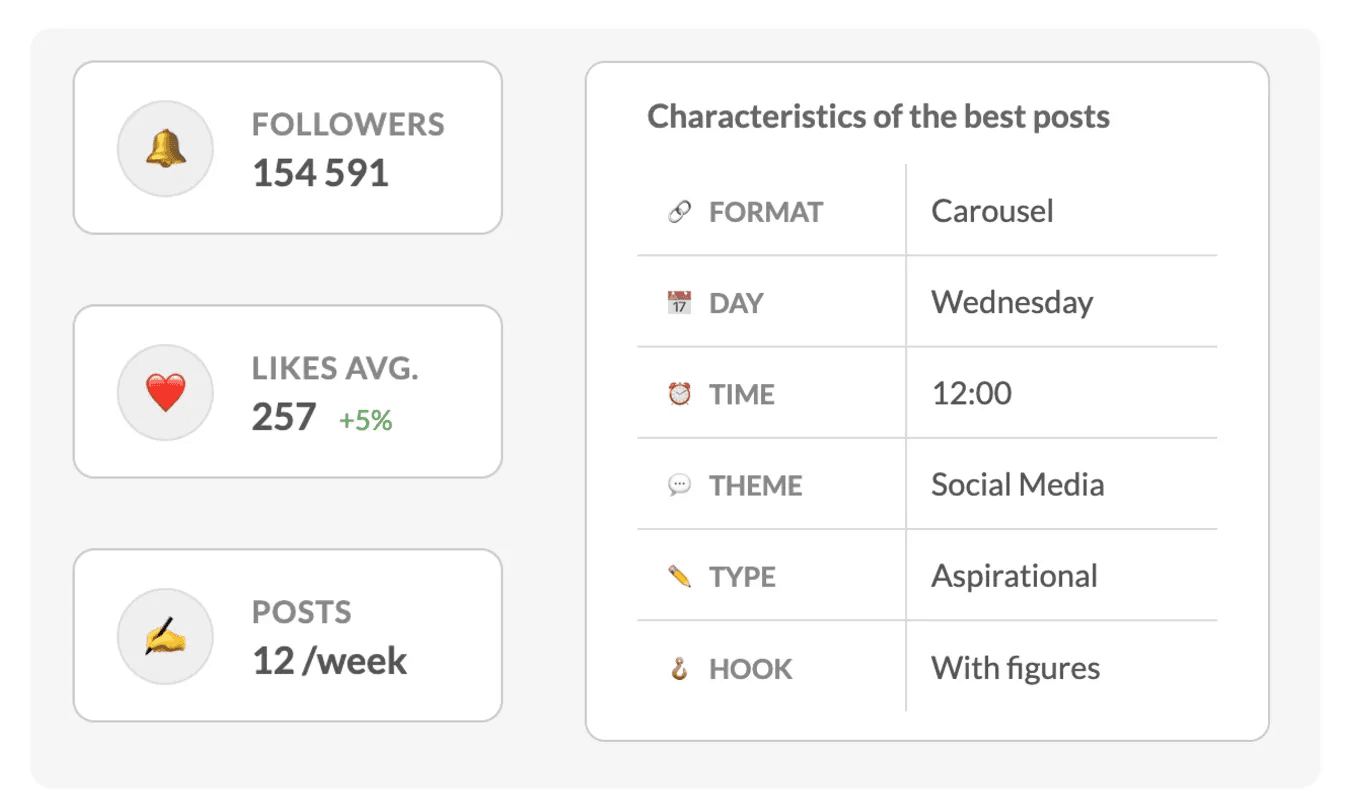Click the writing hand icon beside Posts

click(x=166, y=636)
